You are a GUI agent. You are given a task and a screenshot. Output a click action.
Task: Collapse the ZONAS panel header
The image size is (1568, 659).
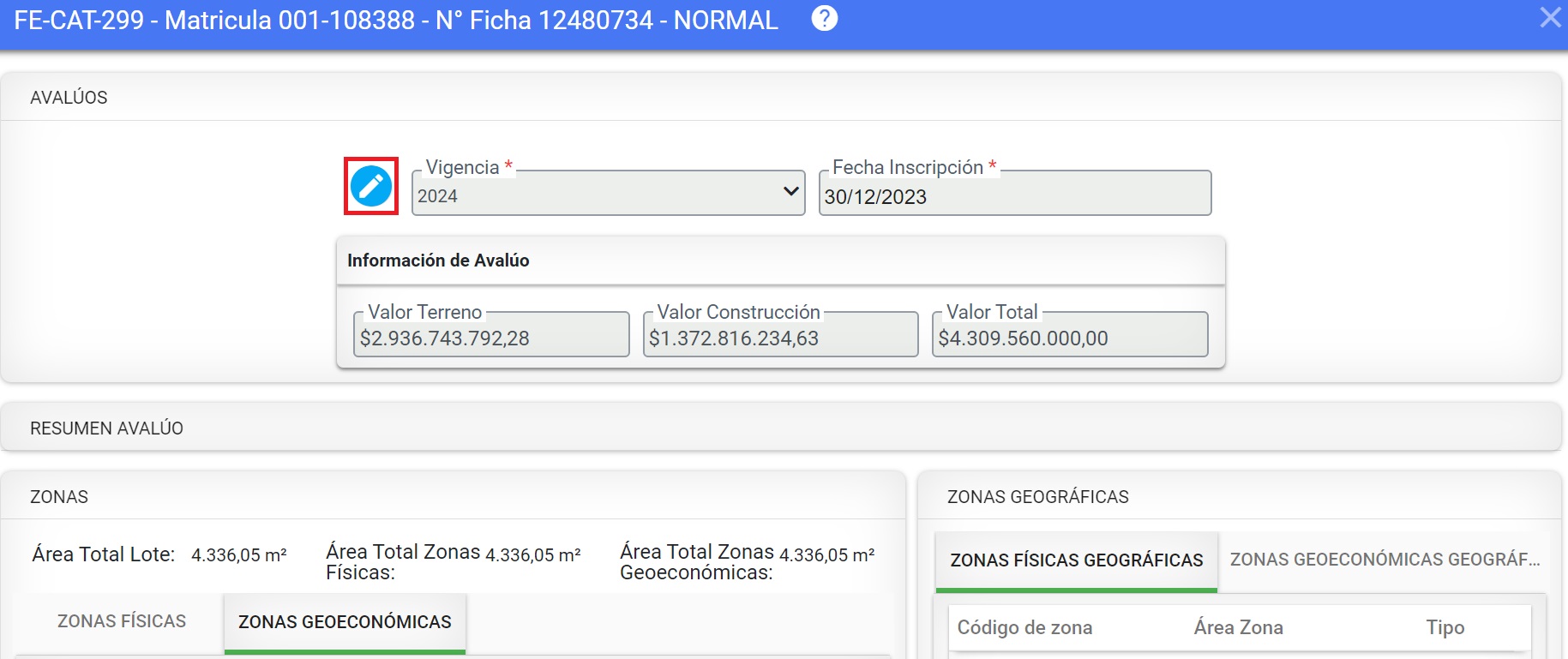[59, 497]
